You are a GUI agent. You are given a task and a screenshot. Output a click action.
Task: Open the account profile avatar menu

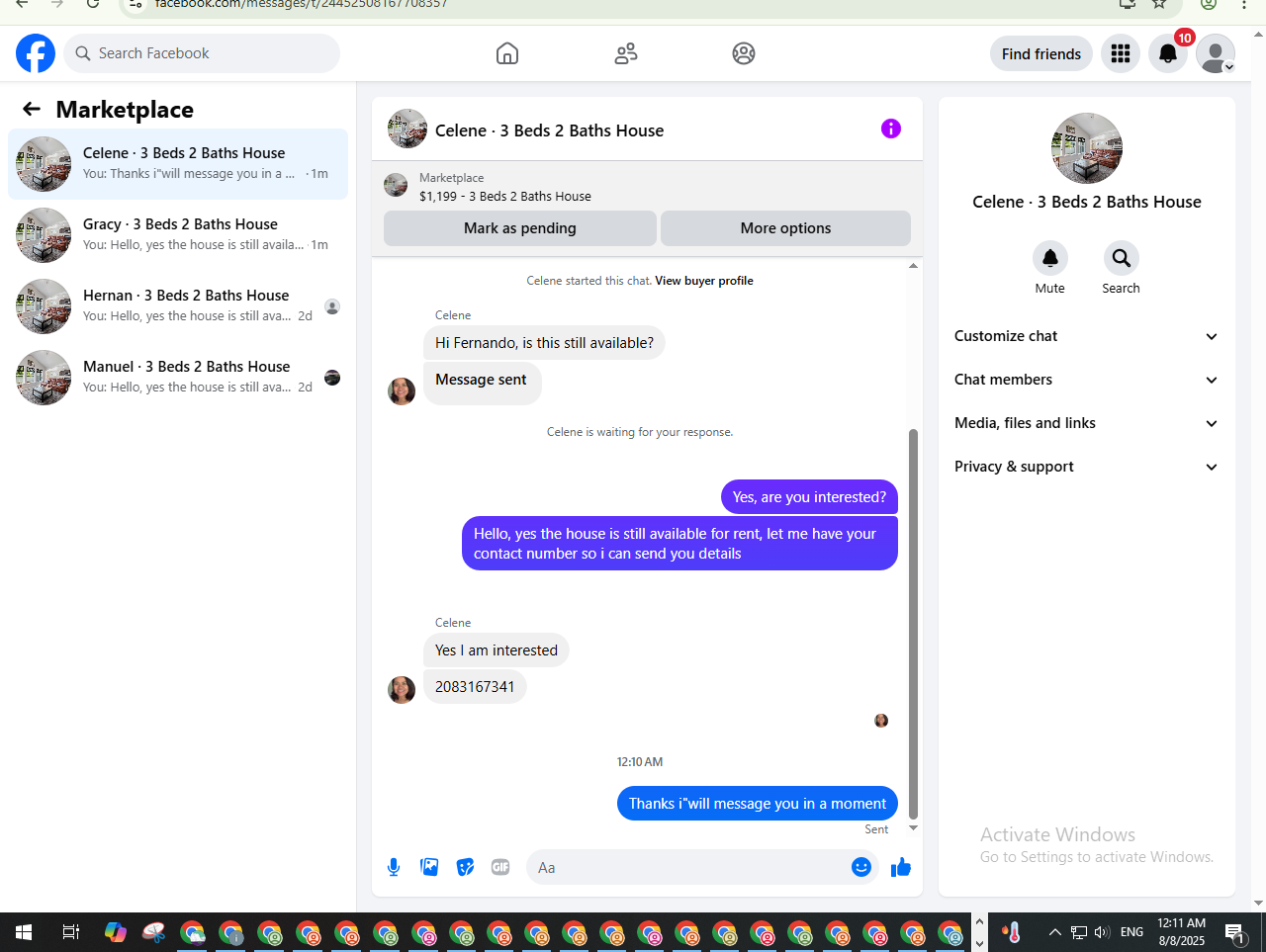click(1216, 53)
